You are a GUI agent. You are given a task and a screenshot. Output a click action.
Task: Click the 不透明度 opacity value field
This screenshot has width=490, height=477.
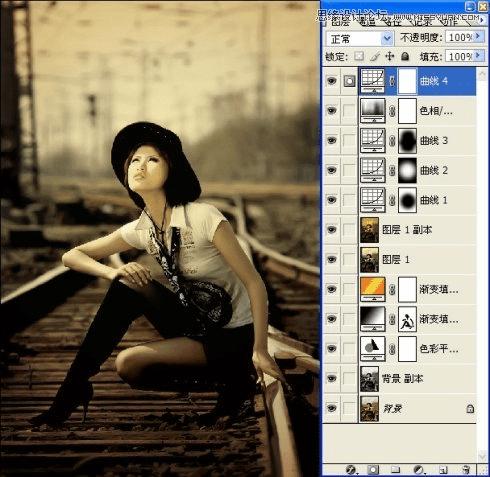(460, 37)
